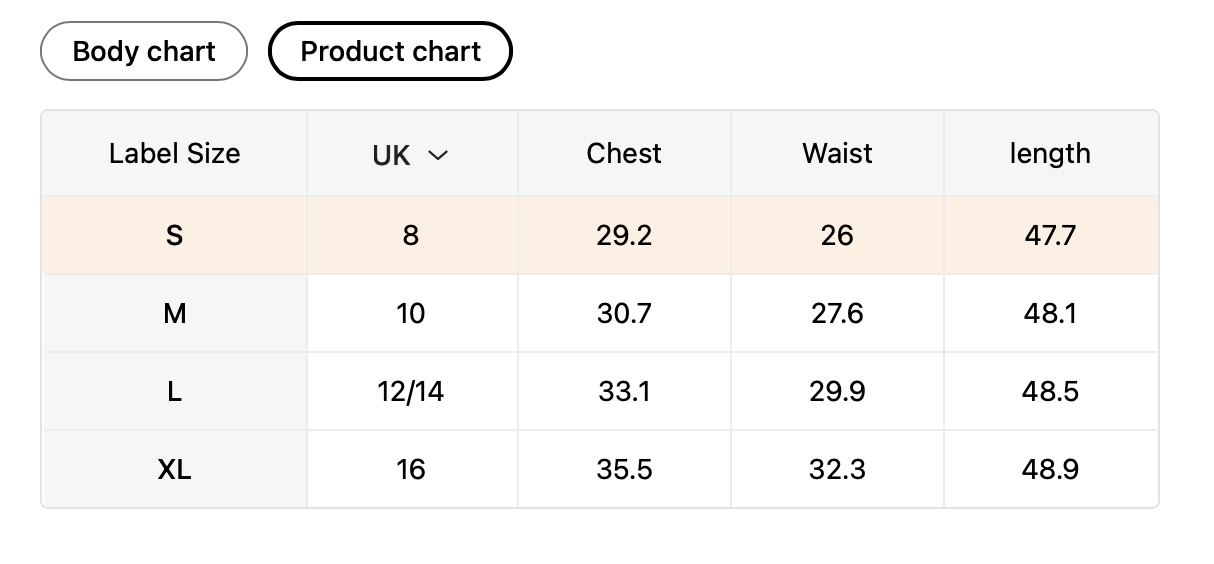
Task: Click the Chest column header
Action: (x=624, y=154)
